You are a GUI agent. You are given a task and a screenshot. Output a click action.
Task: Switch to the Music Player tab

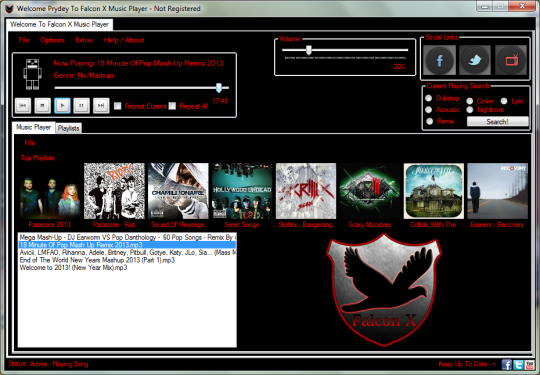33,127
